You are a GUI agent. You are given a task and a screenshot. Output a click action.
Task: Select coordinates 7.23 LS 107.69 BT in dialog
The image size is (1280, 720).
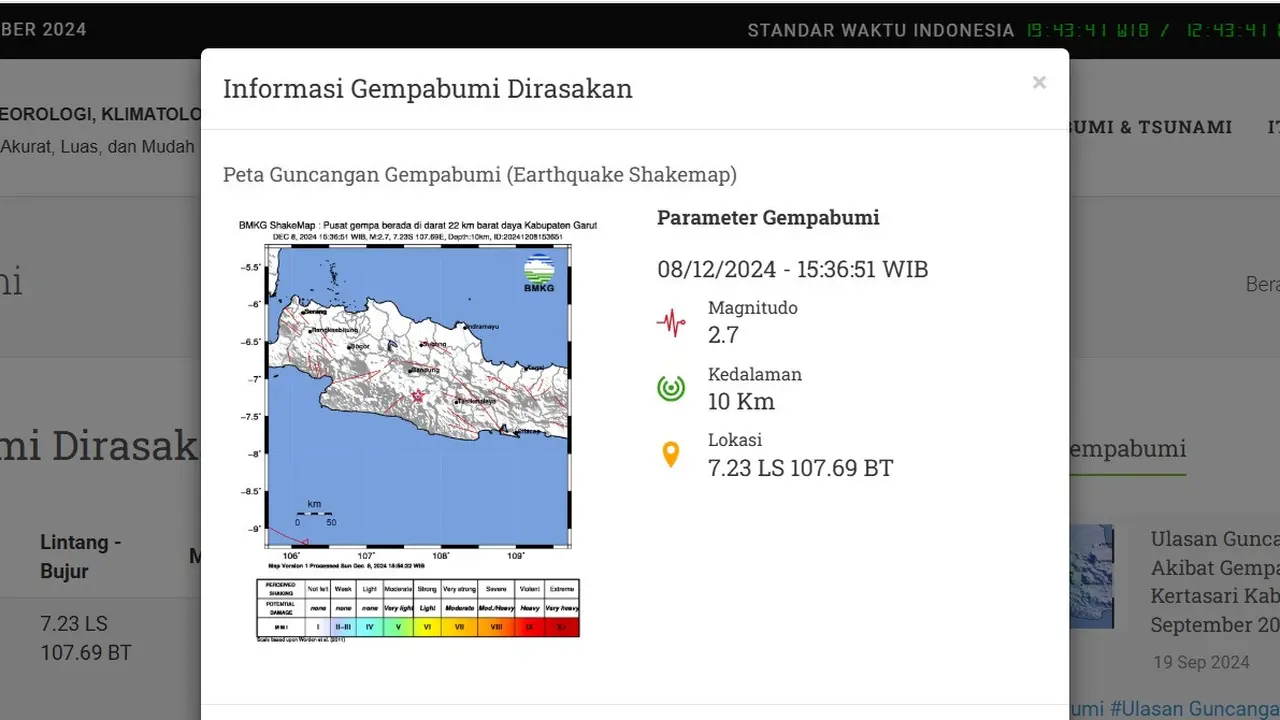point(800,468)
